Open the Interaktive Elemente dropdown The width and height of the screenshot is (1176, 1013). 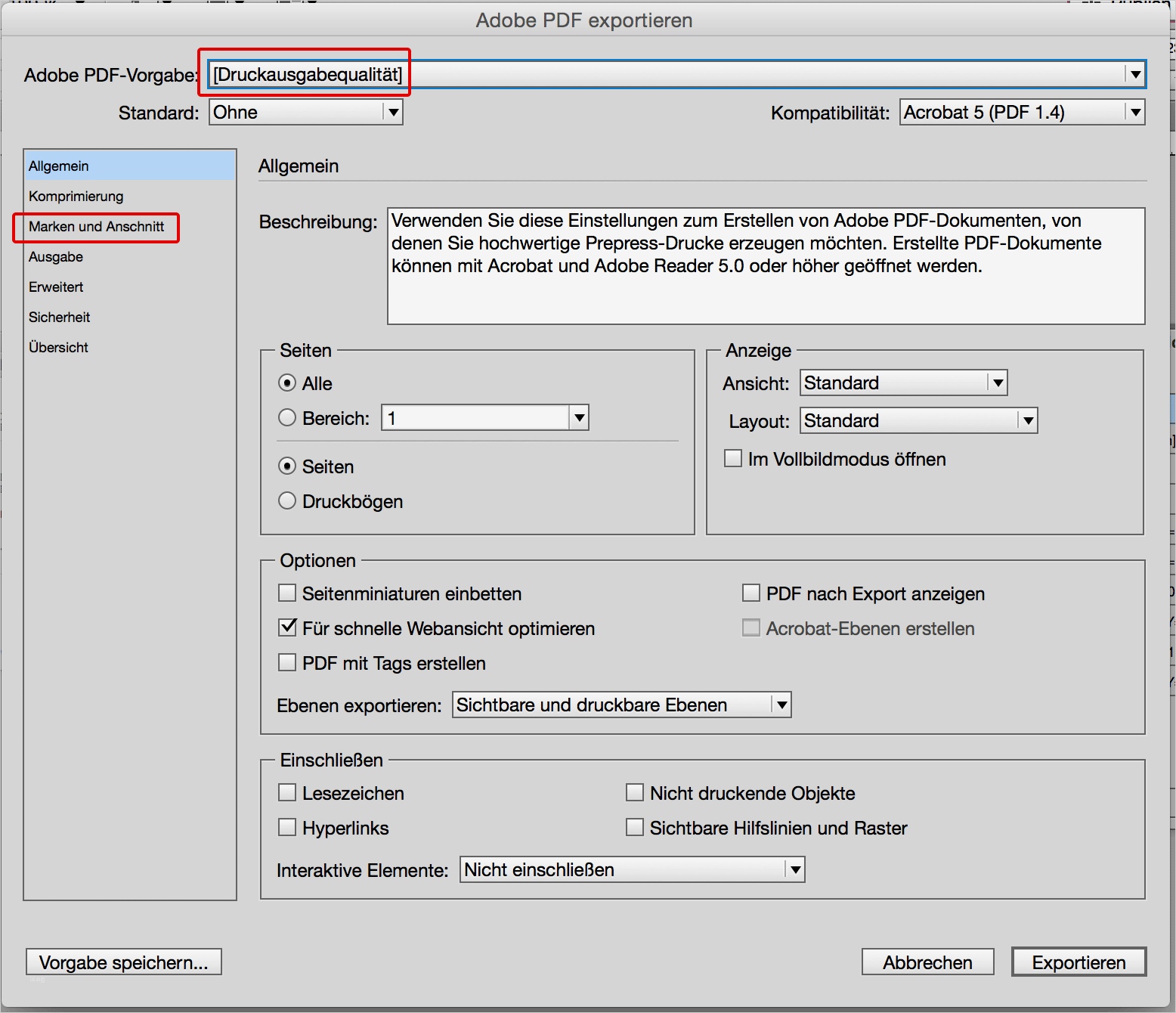(793, 869)
